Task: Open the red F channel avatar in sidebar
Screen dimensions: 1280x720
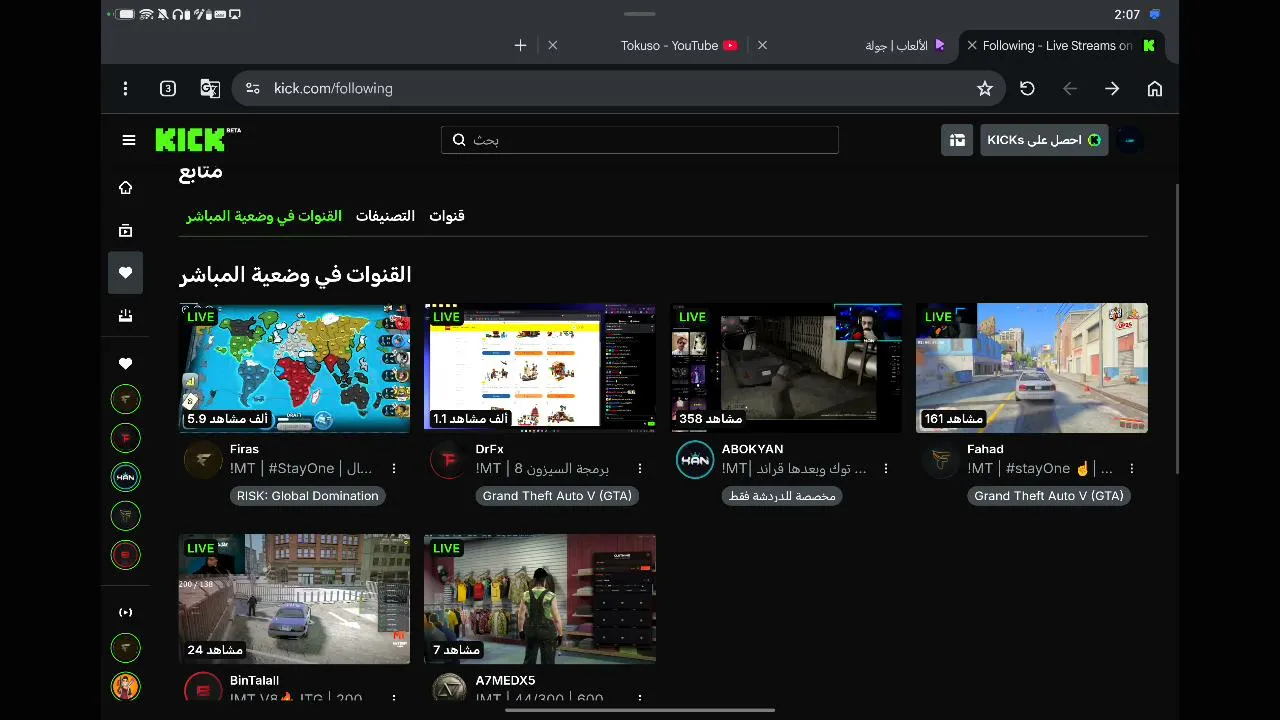Action: pos(125,438)
